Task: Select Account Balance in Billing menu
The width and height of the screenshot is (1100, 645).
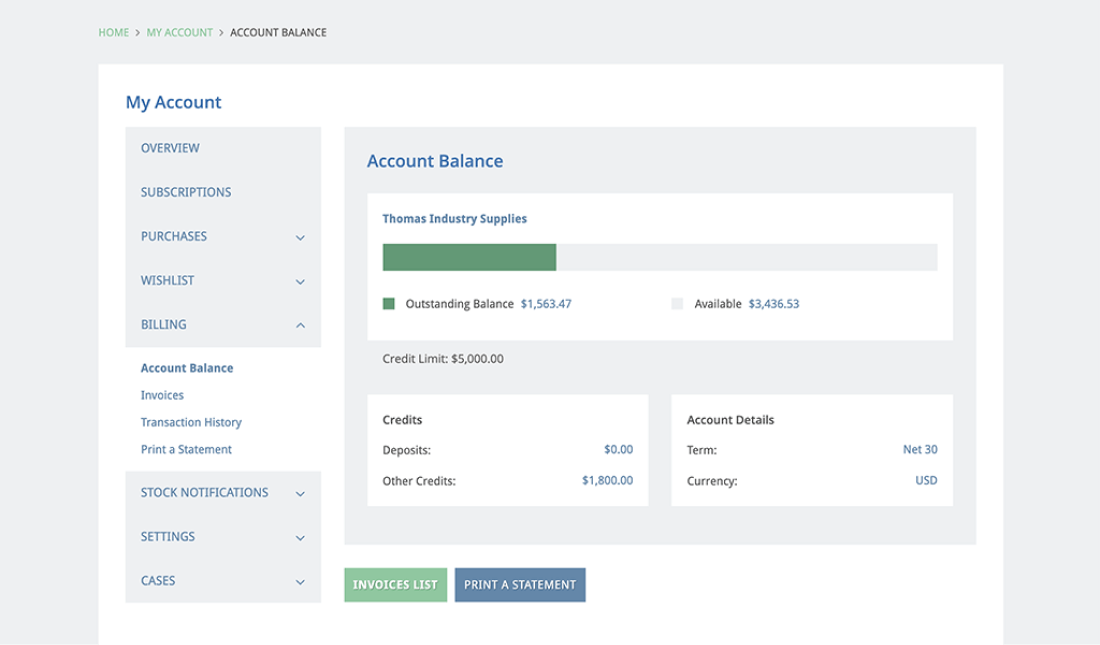Action: [x=187, y=368]
